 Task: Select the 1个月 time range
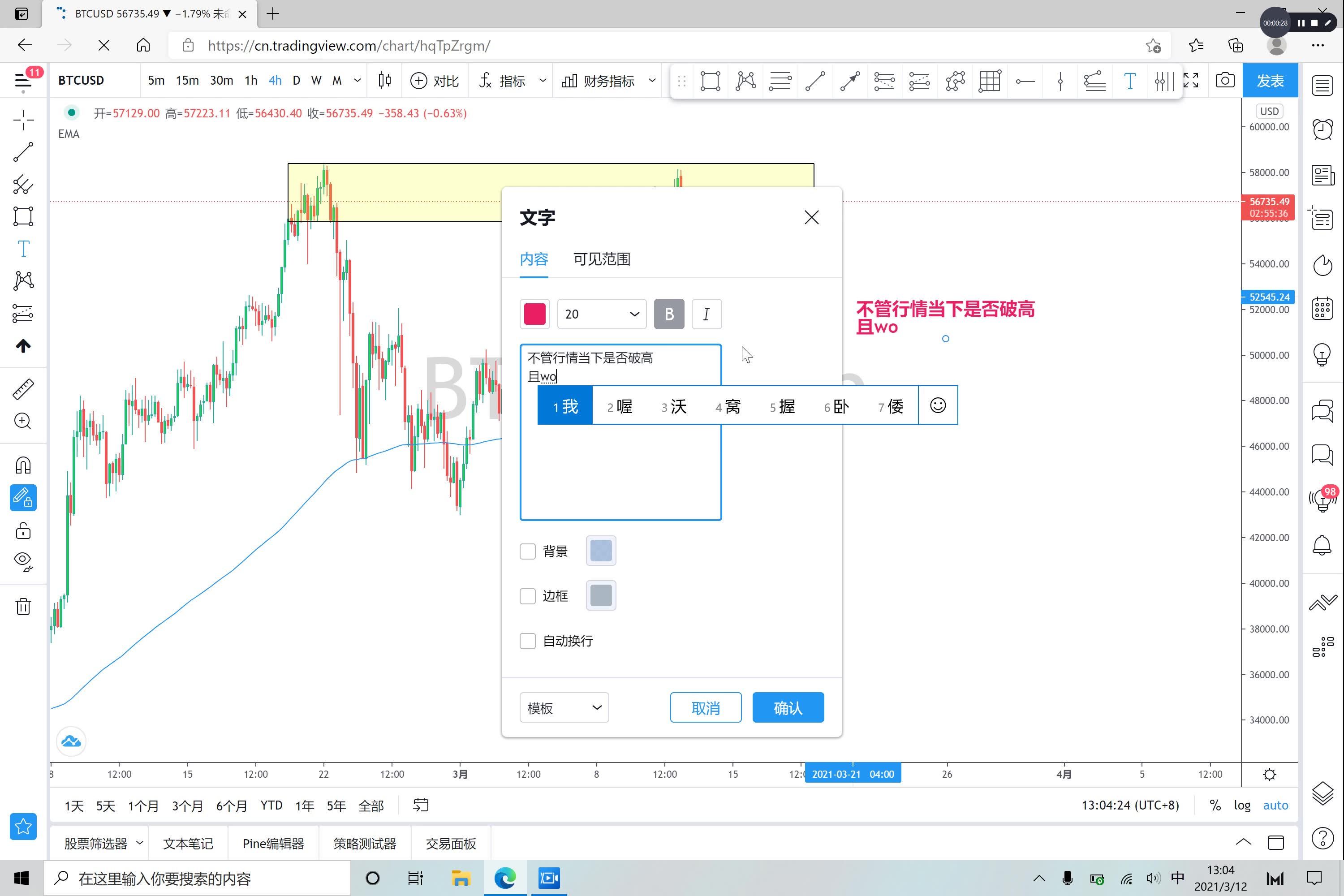(x=143, y=805)
